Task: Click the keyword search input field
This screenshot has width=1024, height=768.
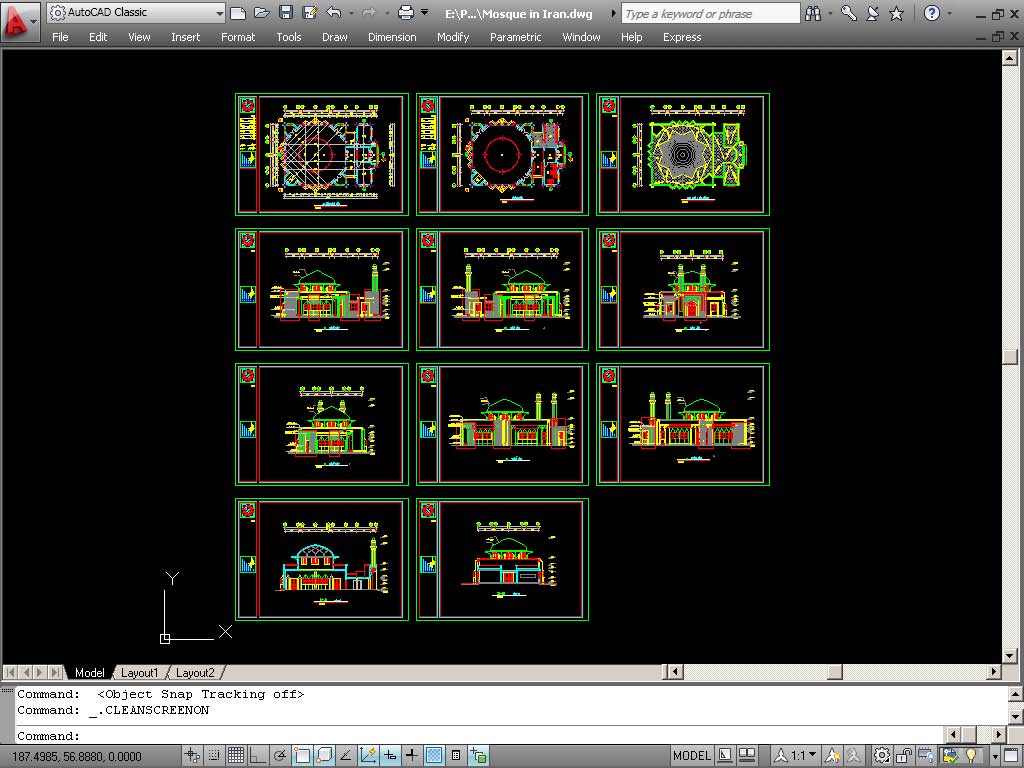Action: (x=710, y=13)
